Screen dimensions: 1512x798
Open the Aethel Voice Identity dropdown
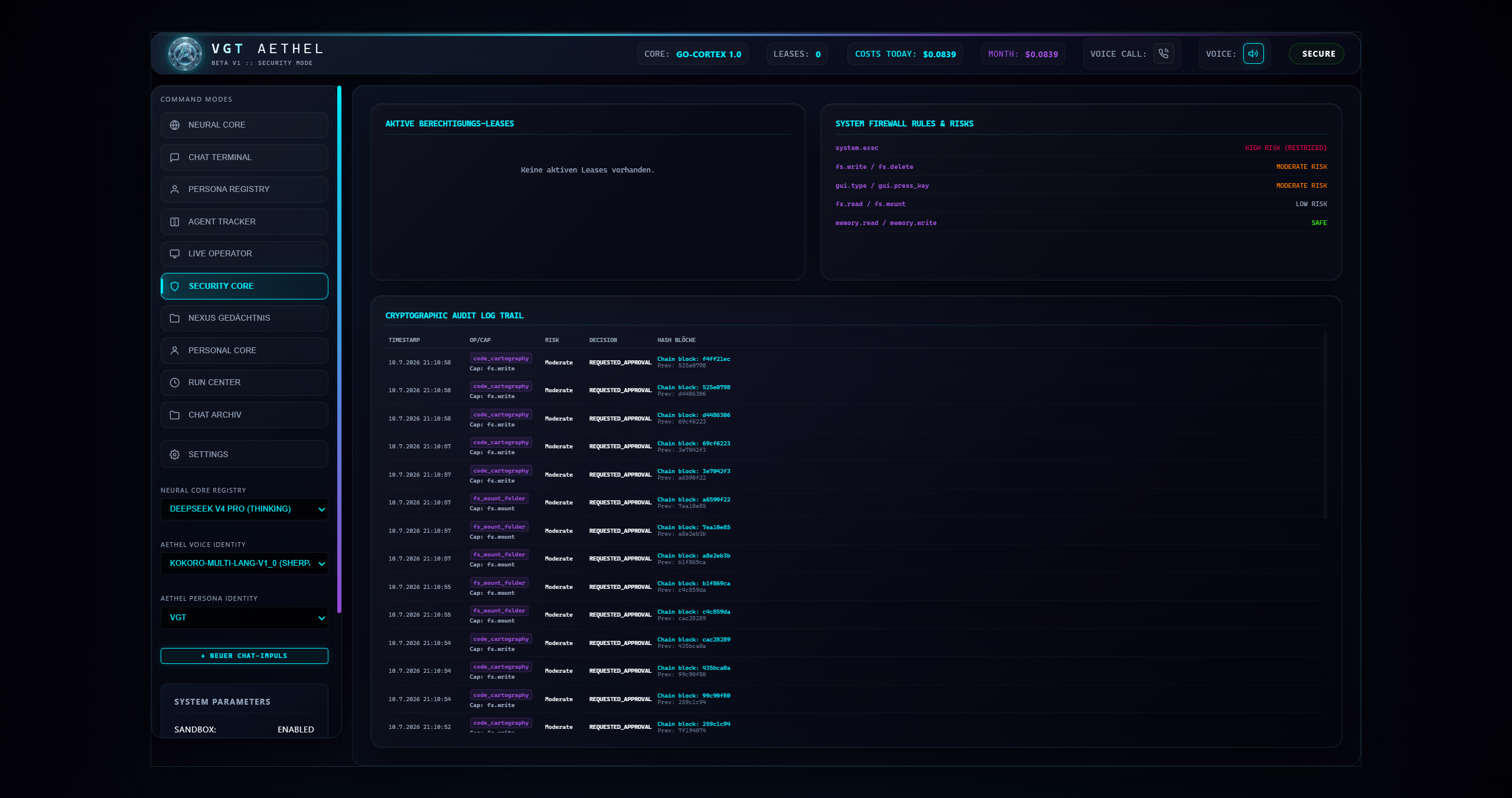coord(245,564)
